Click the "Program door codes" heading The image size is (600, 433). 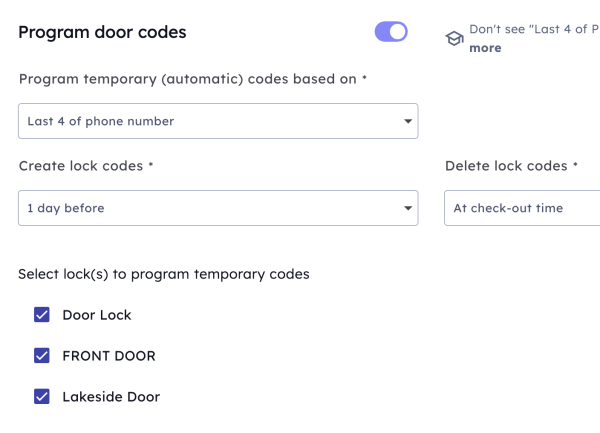[102, 32]
